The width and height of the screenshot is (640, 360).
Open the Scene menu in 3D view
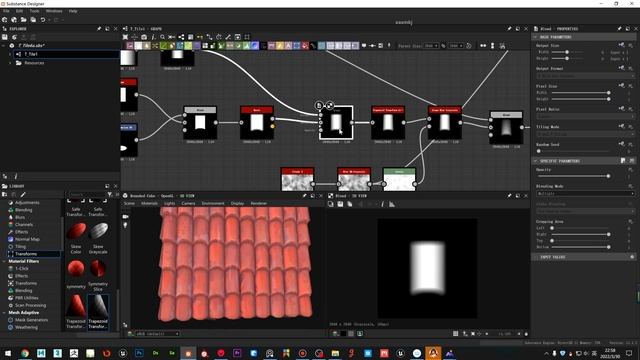[129, 203]
